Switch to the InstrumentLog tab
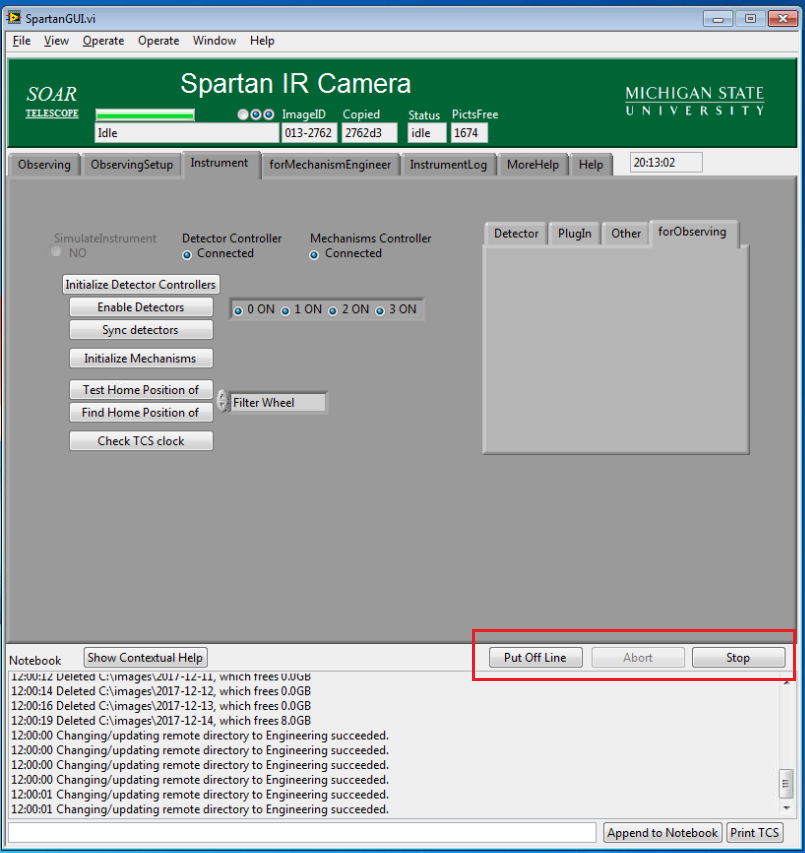 [x=448, y=165]
